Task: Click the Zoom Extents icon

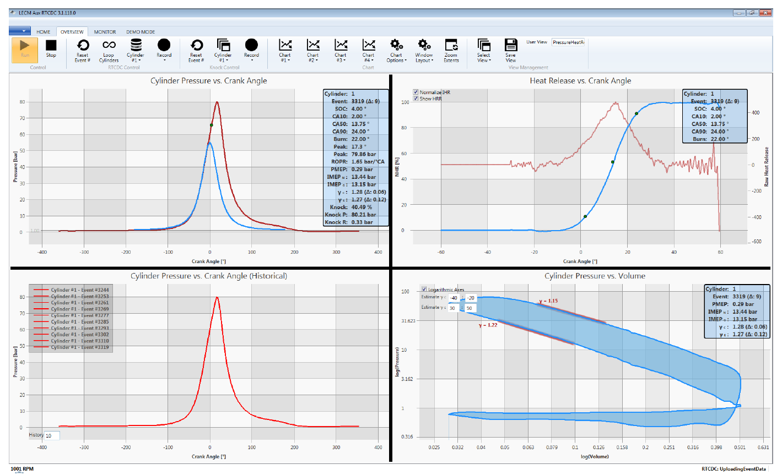Action: pyautogui.click(x=451, y=45)
